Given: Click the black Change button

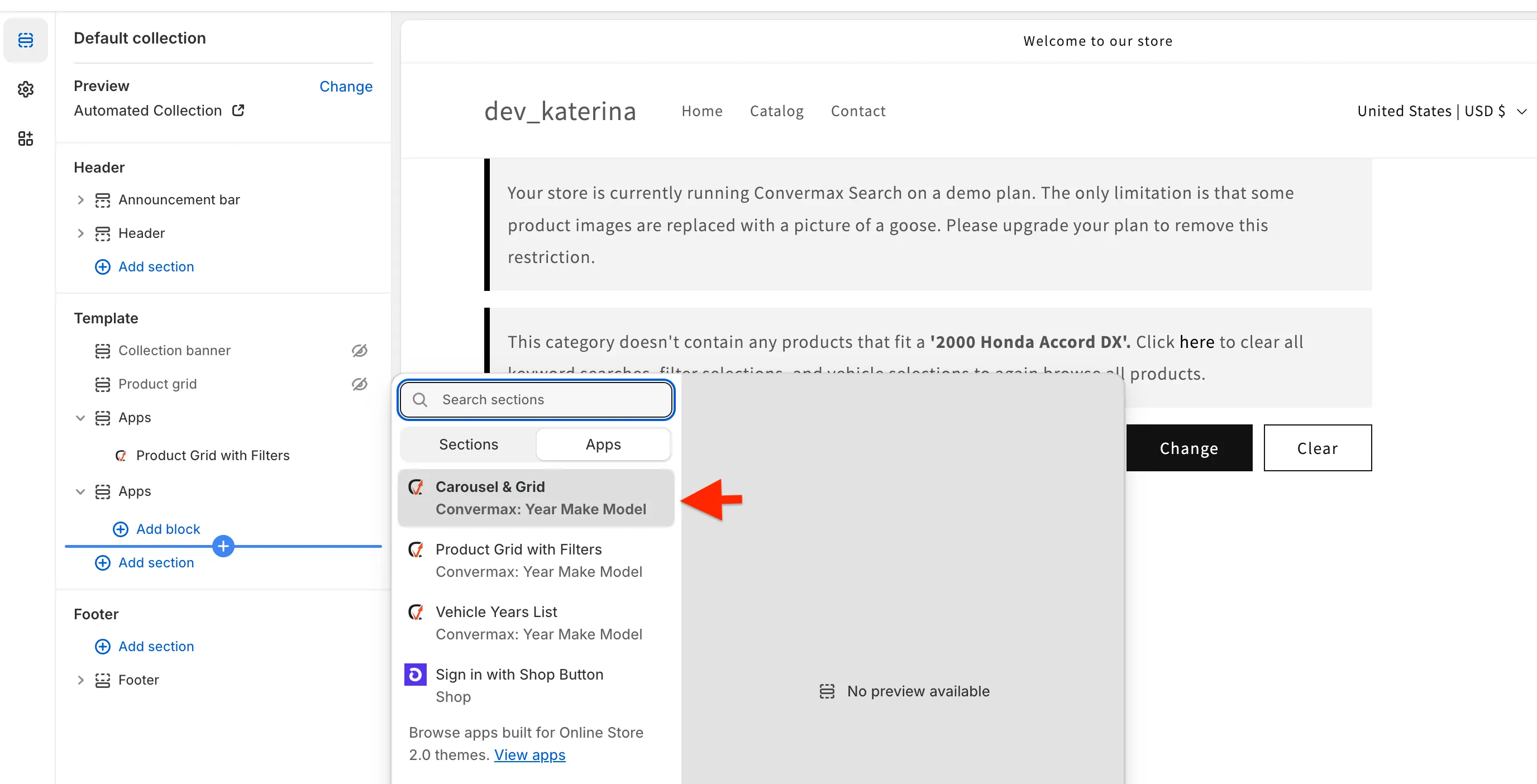Looking at the screenshot, I should pos(1188,448).
